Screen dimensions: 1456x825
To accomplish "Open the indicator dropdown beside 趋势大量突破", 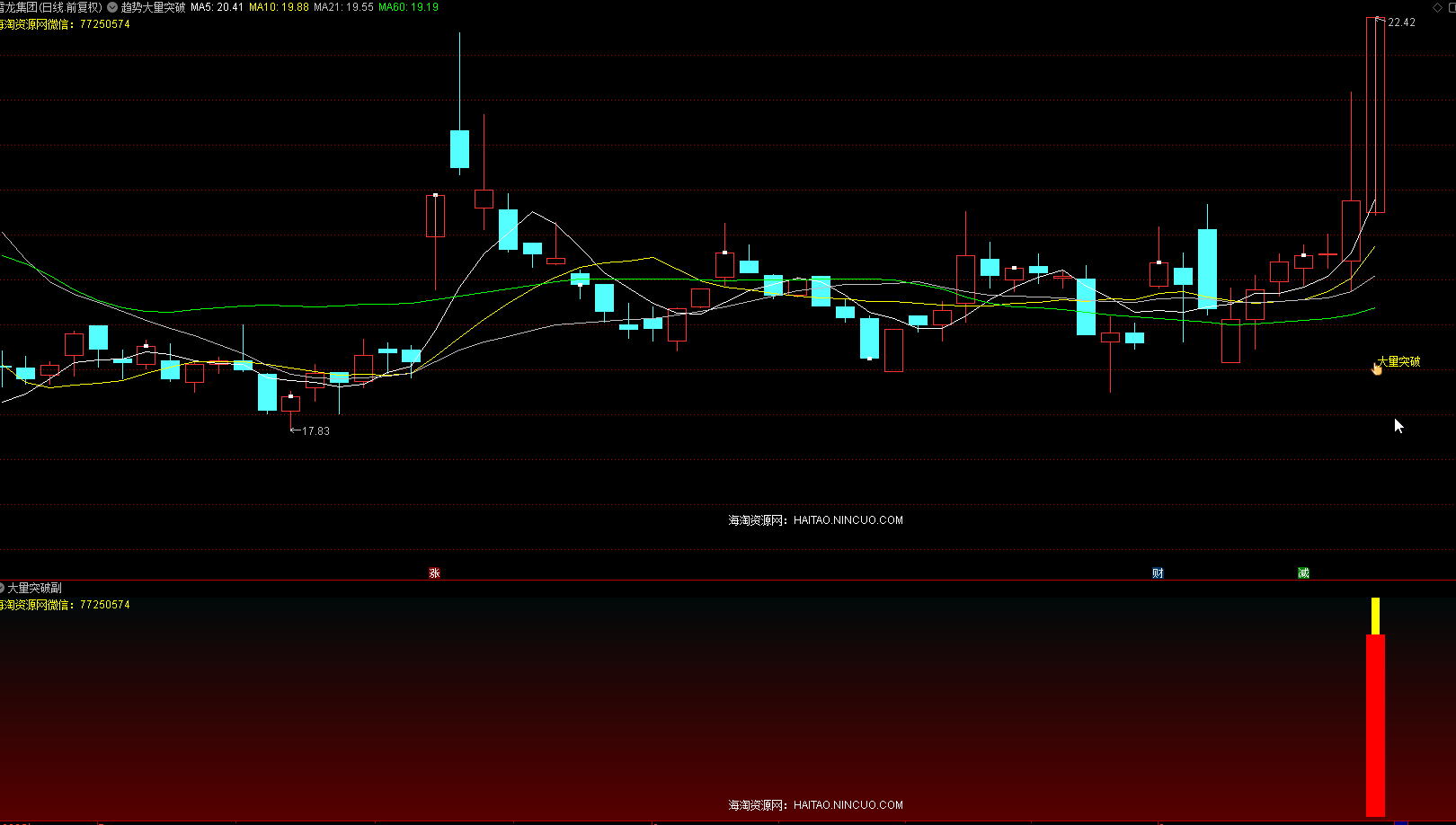I will 112,7.
